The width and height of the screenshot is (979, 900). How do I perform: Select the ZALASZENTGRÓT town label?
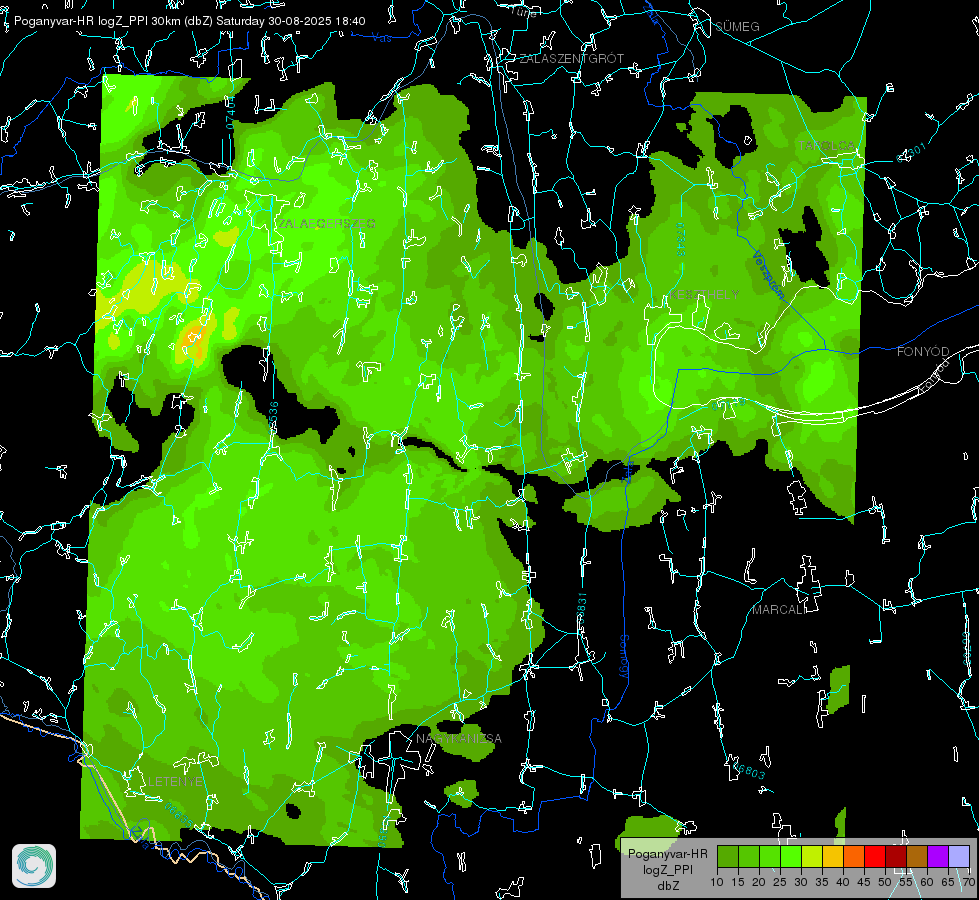(571, 58)
